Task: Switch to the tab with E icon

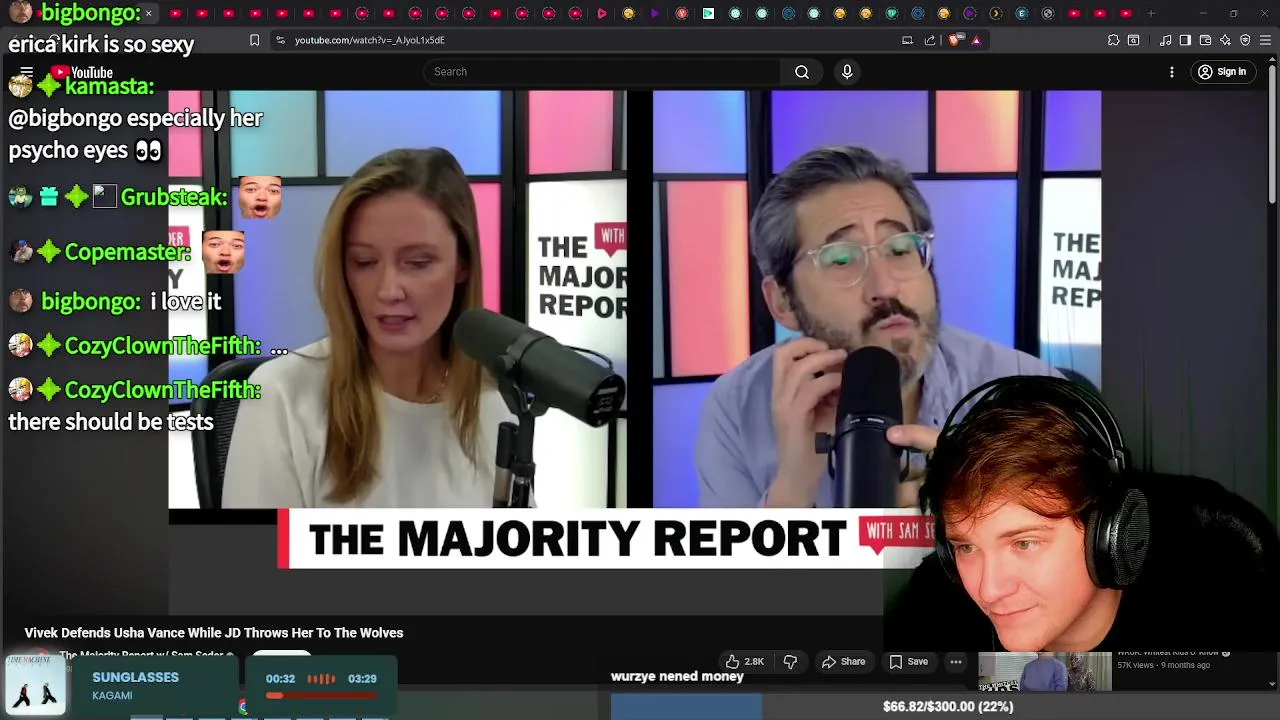Action: point(1021,13)
